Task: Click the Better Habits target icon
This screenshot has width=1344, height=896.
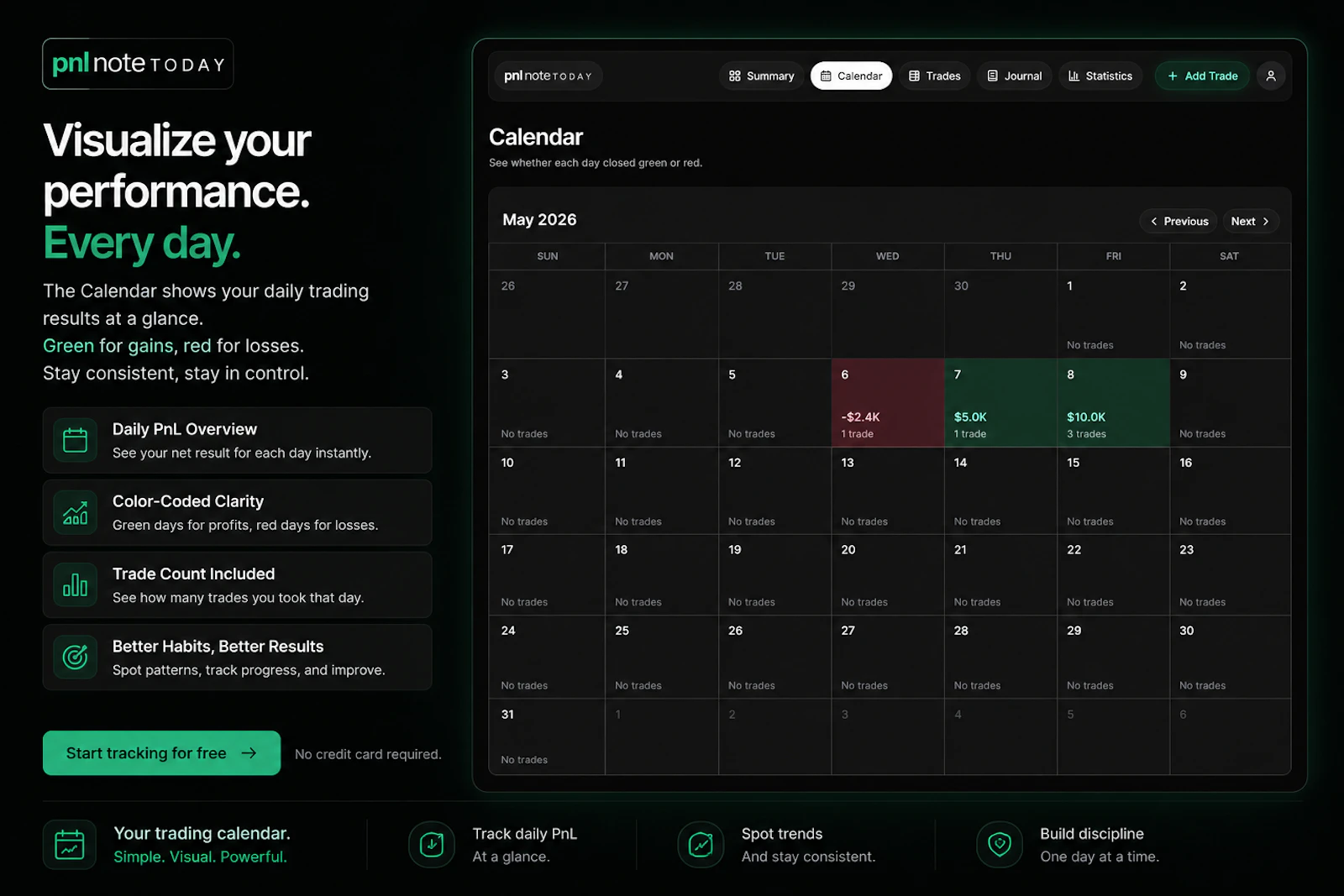Action: point(75,657)
